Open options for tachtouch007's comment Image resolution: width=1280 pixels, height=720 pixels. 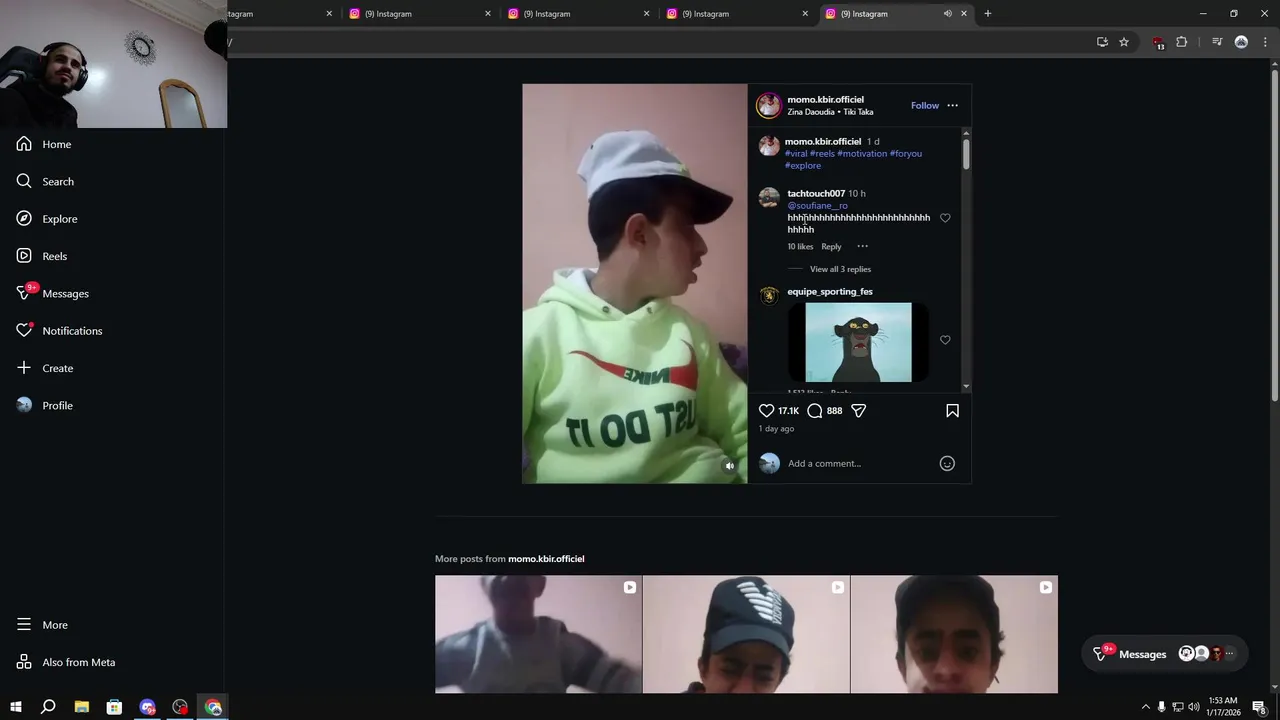[x=862, y=246]
